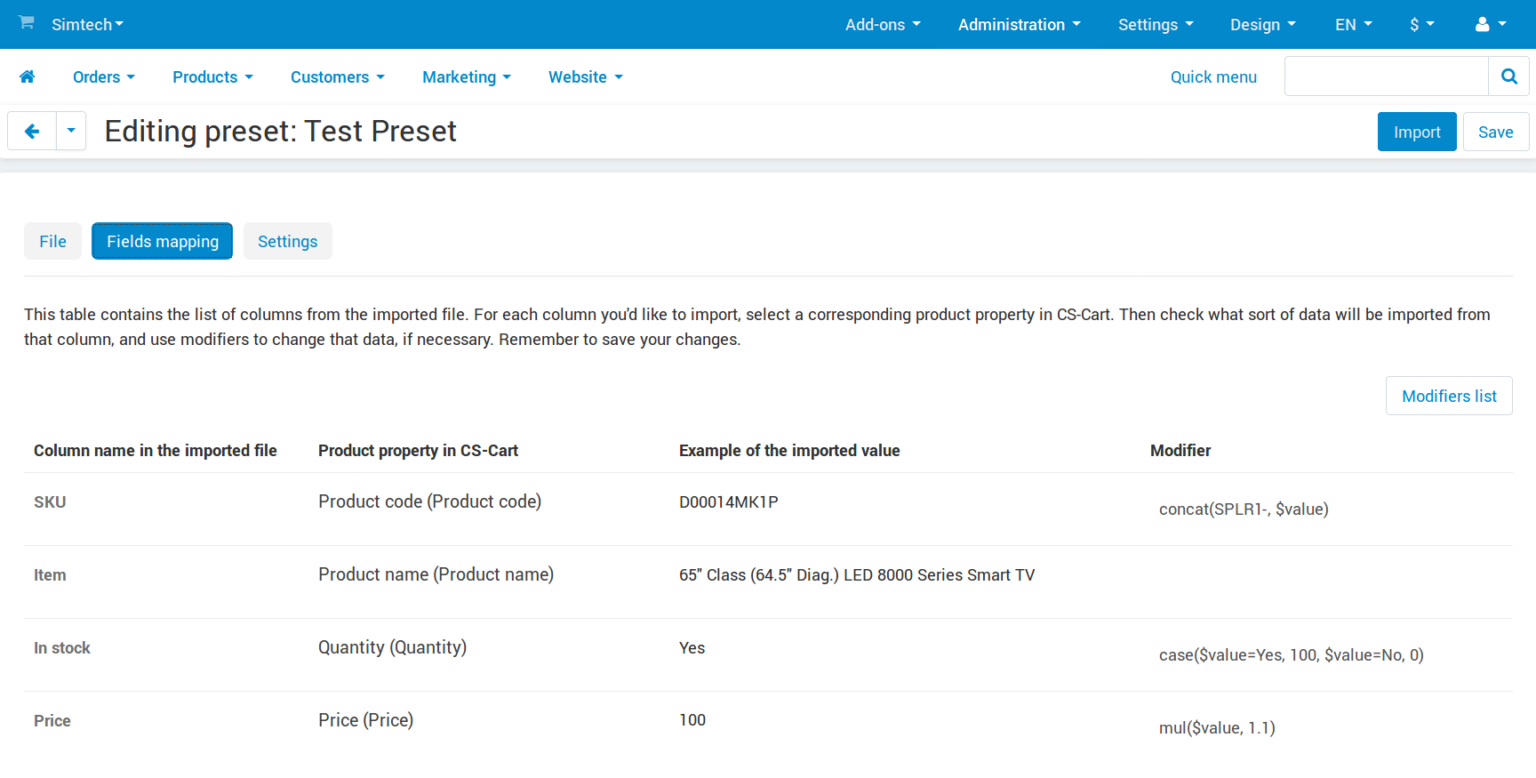The width and height of the screenshot is (1536, 778).
Task: Switch to the Settings tab of the preset
Action: pyautogui.click(x=287, y=241)
